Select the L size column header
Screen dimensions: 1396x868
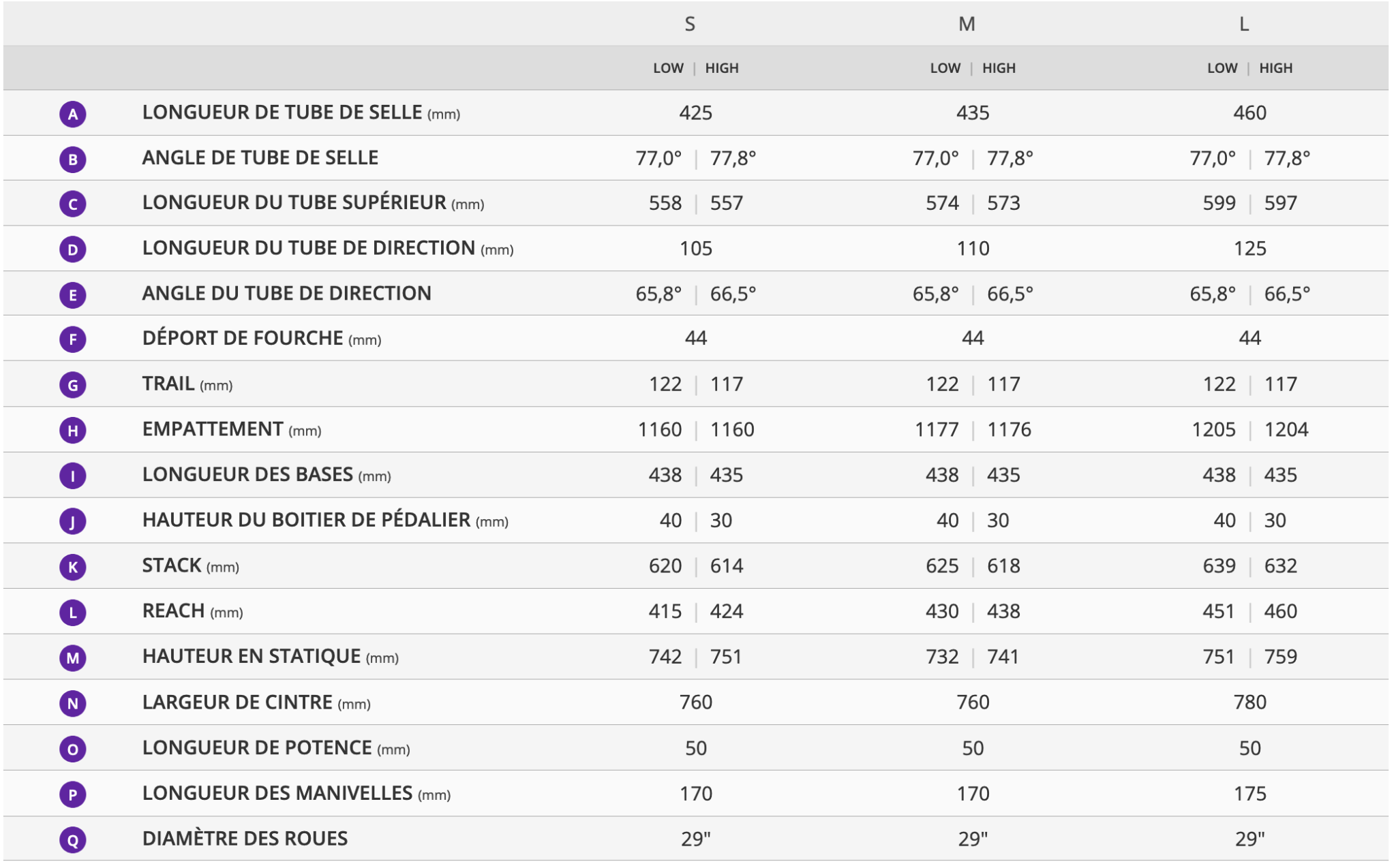(1244, 25)
